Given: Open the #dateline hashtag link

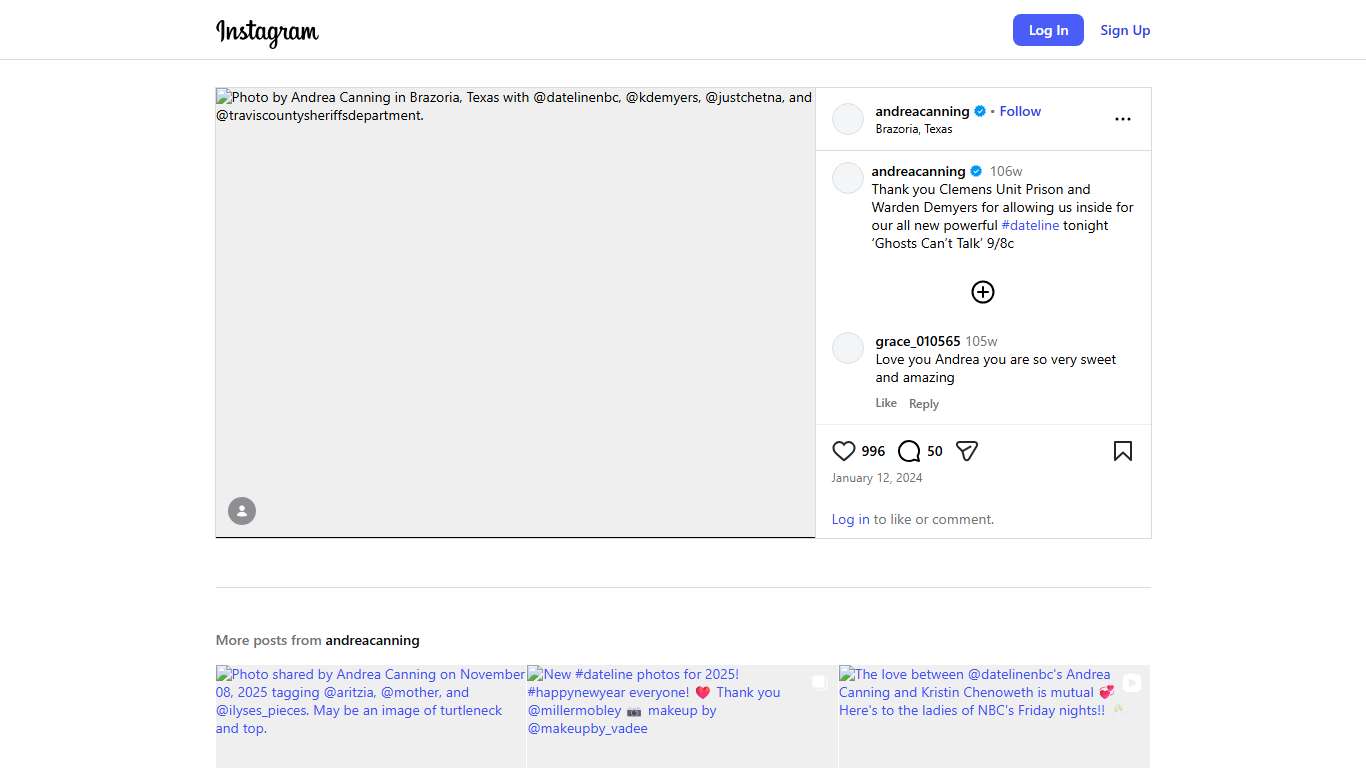Looking at the screenshot, I should pyautogui.click(x=1030, y=225).
